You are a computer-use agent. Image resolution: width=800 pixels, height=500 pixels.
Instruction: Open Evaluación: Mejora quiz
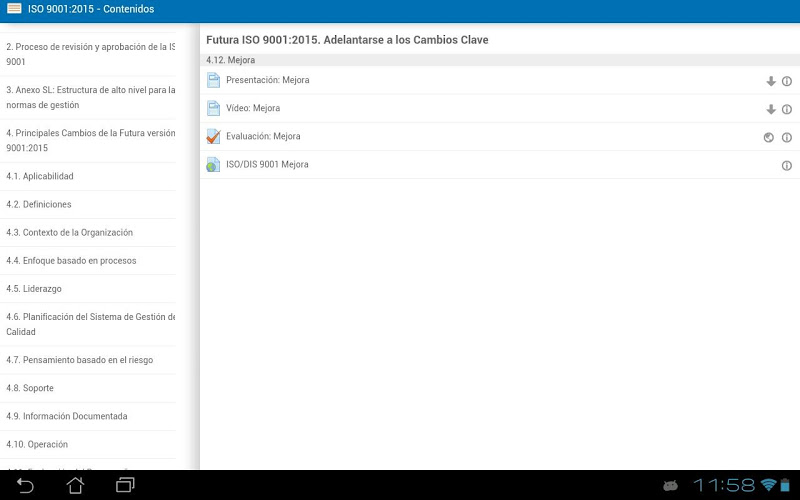[499, 136]
